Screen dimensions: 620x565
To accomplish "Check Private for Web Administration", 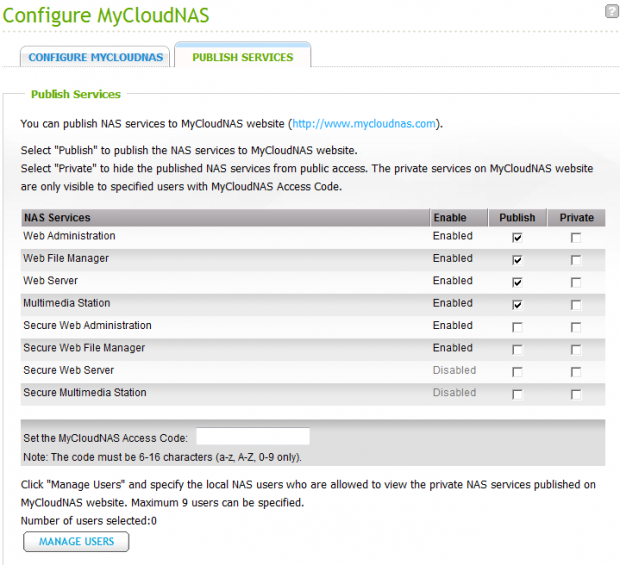I will [576, 238].
